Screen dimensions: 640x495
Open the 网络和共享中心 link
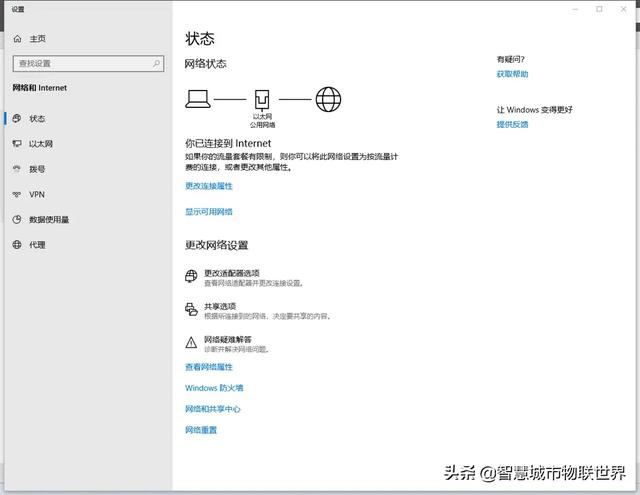tap(212, 409)
